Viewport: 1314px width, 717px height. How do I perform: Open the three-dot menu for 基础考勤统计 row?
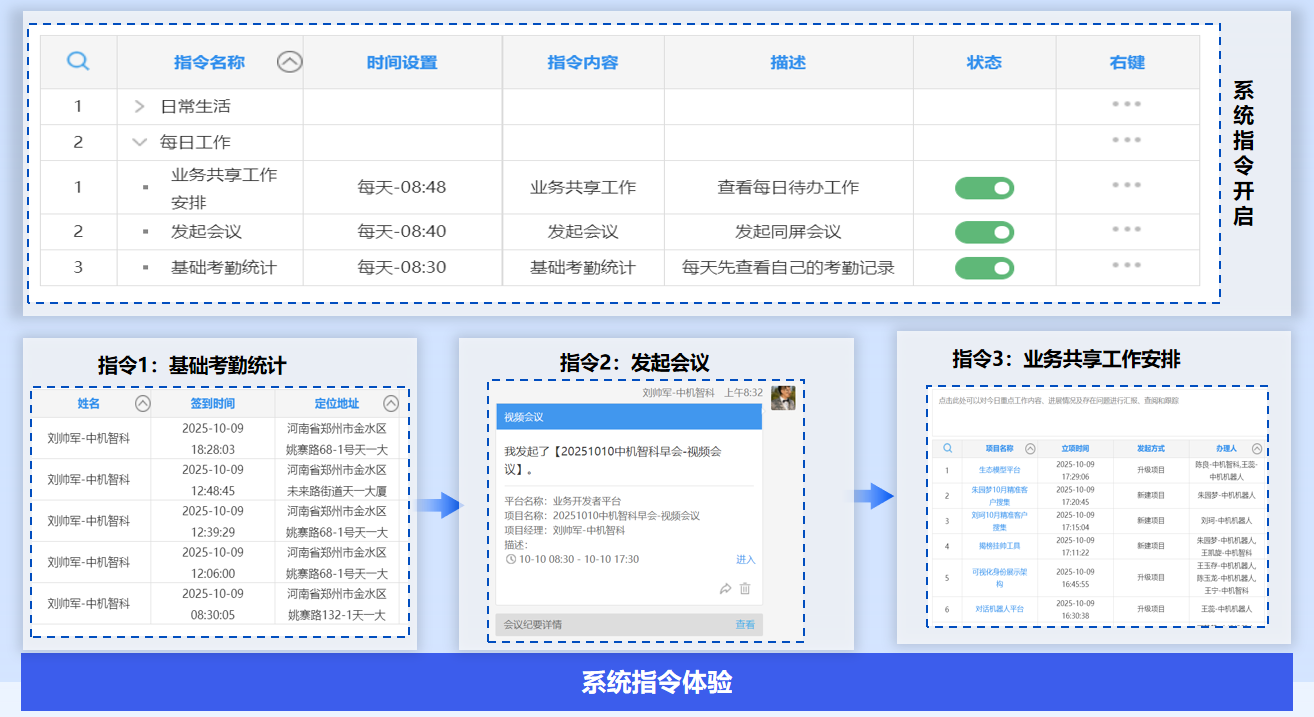(x=1126, y=266)
